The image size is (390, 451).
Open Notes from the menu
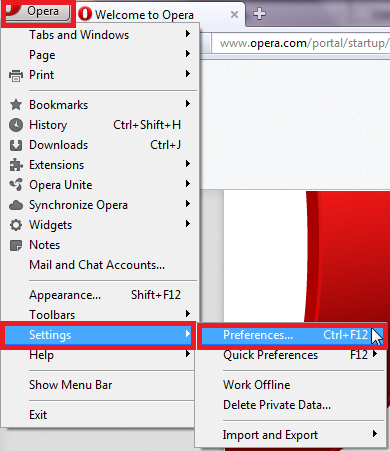(100, 245)
